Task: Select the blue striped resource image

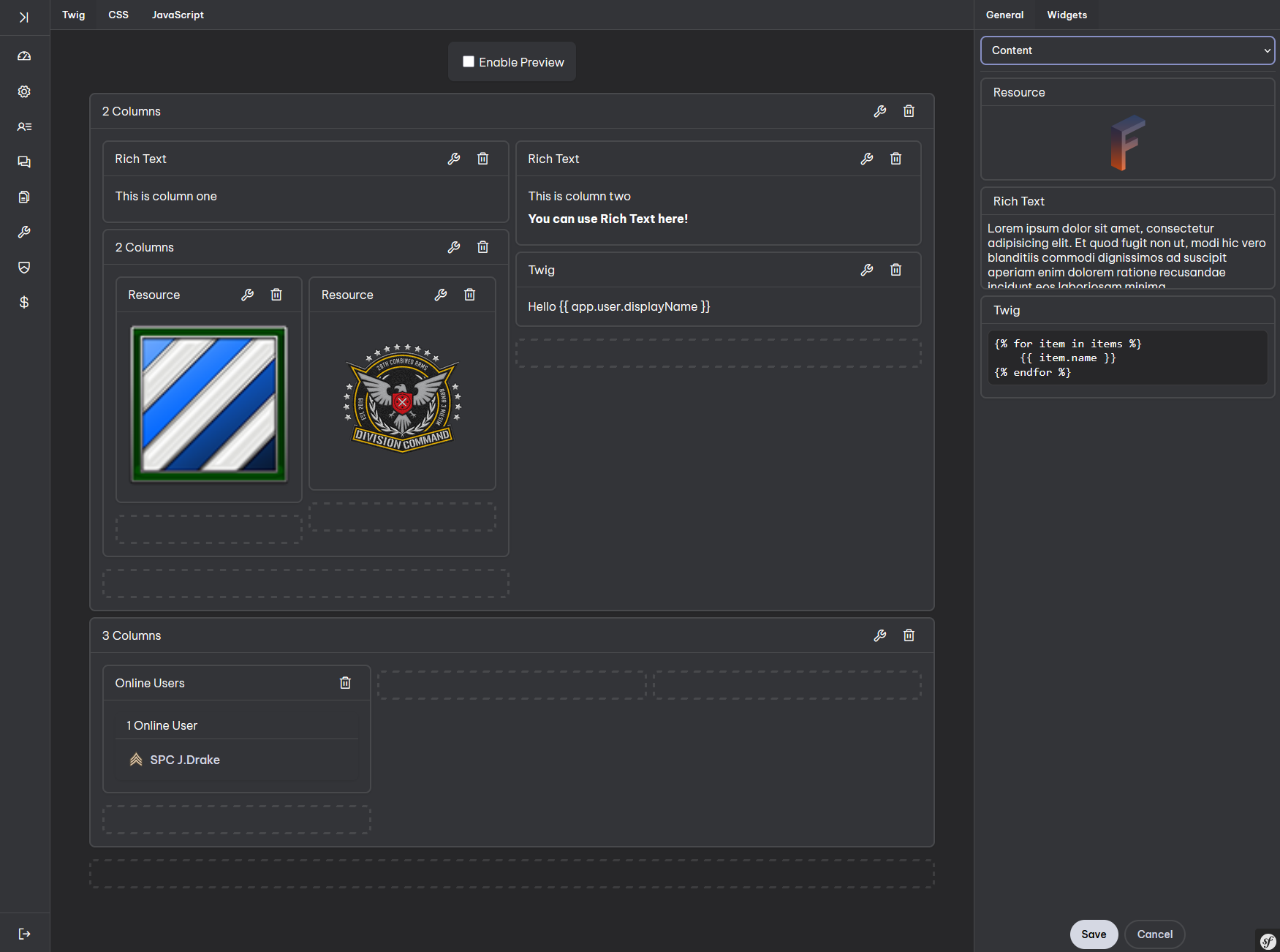Action: point(209,404)
